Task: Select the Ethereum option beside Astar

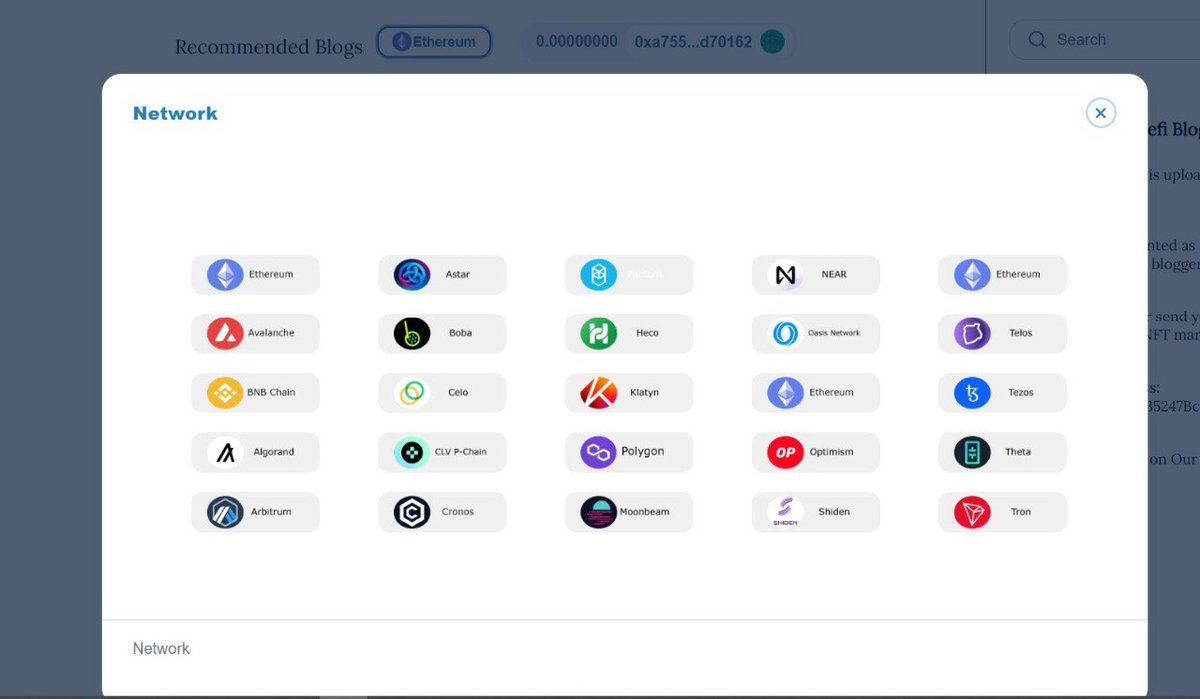Action: [x=256, y=274]
